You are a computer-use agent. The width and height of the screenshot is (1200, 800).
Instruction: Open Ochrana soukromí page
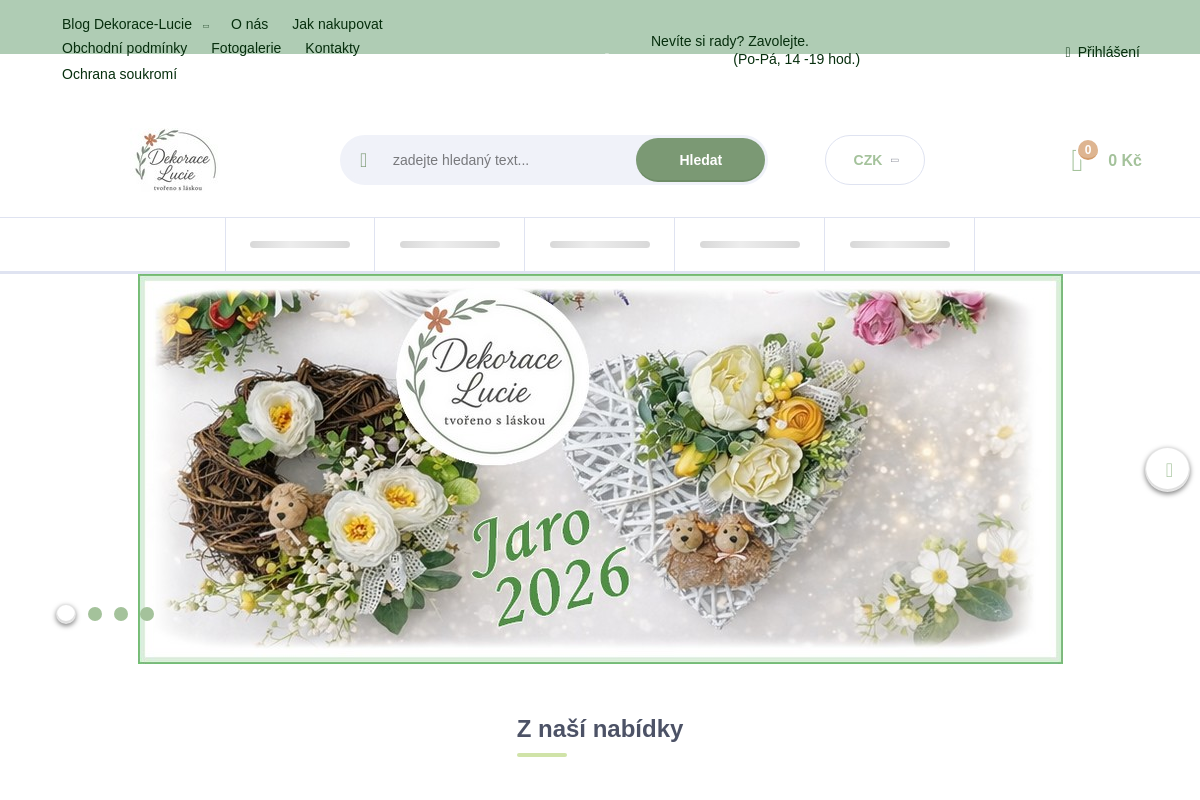(x=119, y=74)
